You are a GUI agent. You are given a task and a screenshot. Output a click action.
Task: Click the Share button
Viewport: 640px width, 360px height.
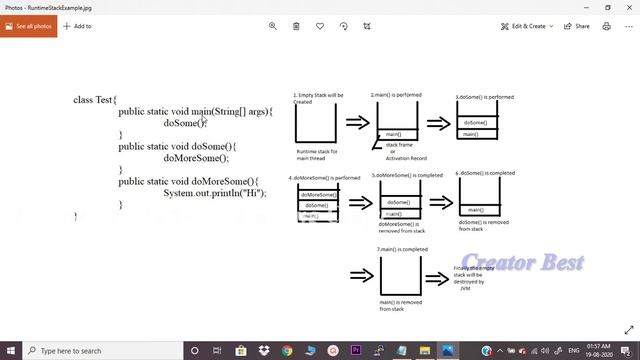577,26
